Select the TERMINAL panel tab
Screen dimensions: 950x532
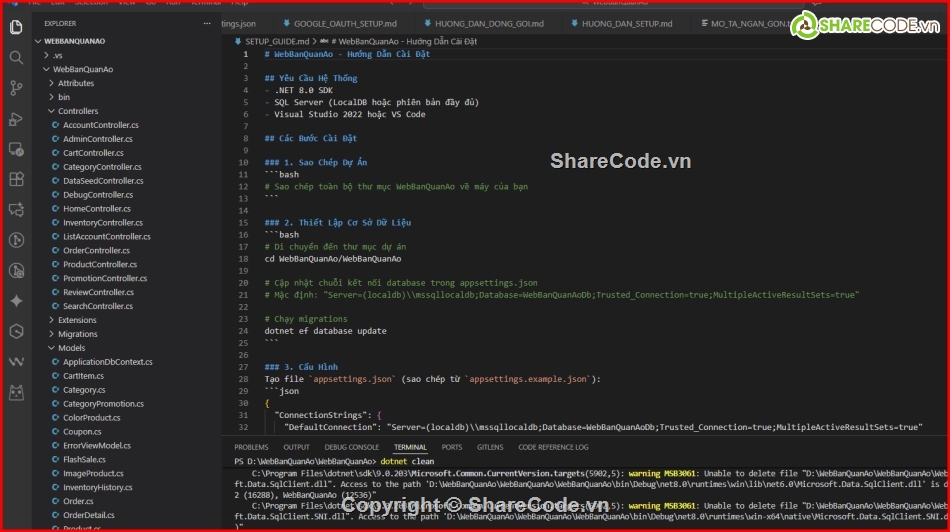(x=410, y=447)
